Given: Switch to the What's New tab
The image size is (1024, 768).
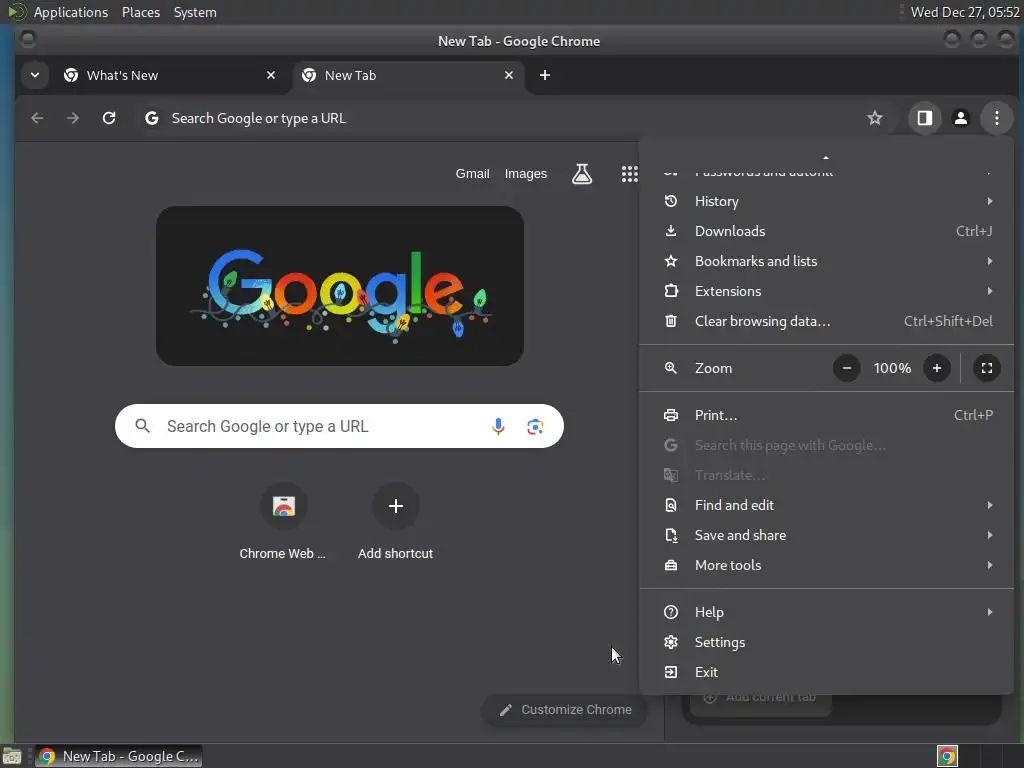Looking at the screenshot, I should click(170, 76).
